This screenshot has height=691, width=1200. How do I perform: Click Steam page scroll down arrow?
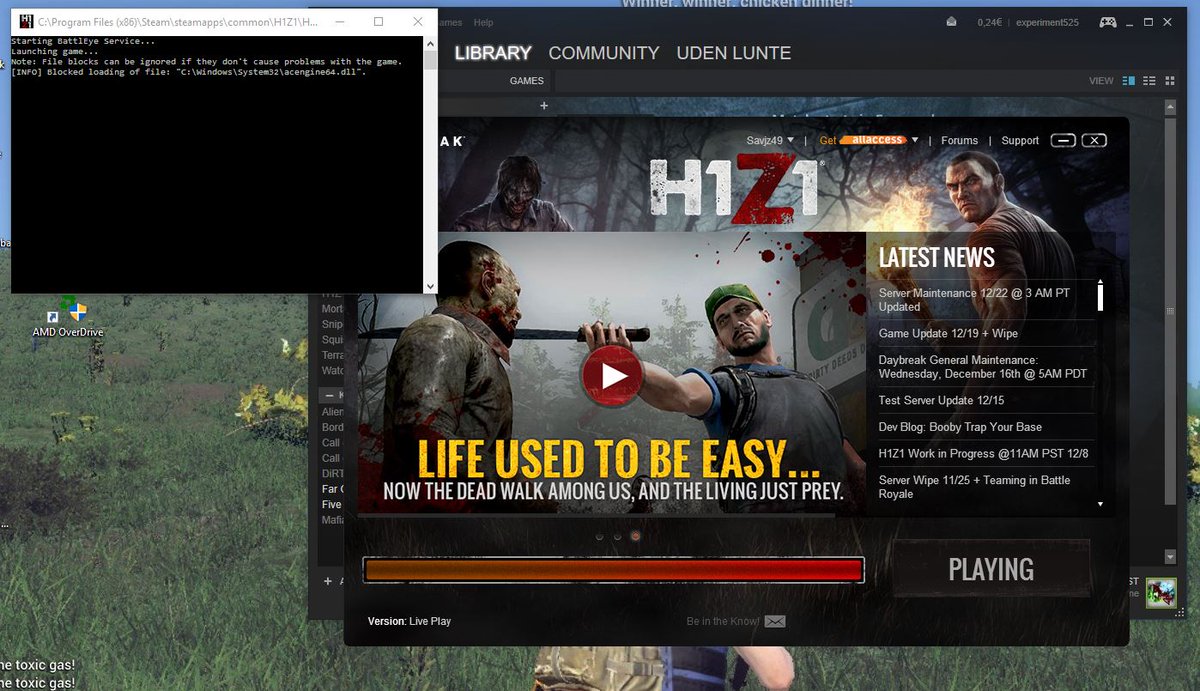1171,556
